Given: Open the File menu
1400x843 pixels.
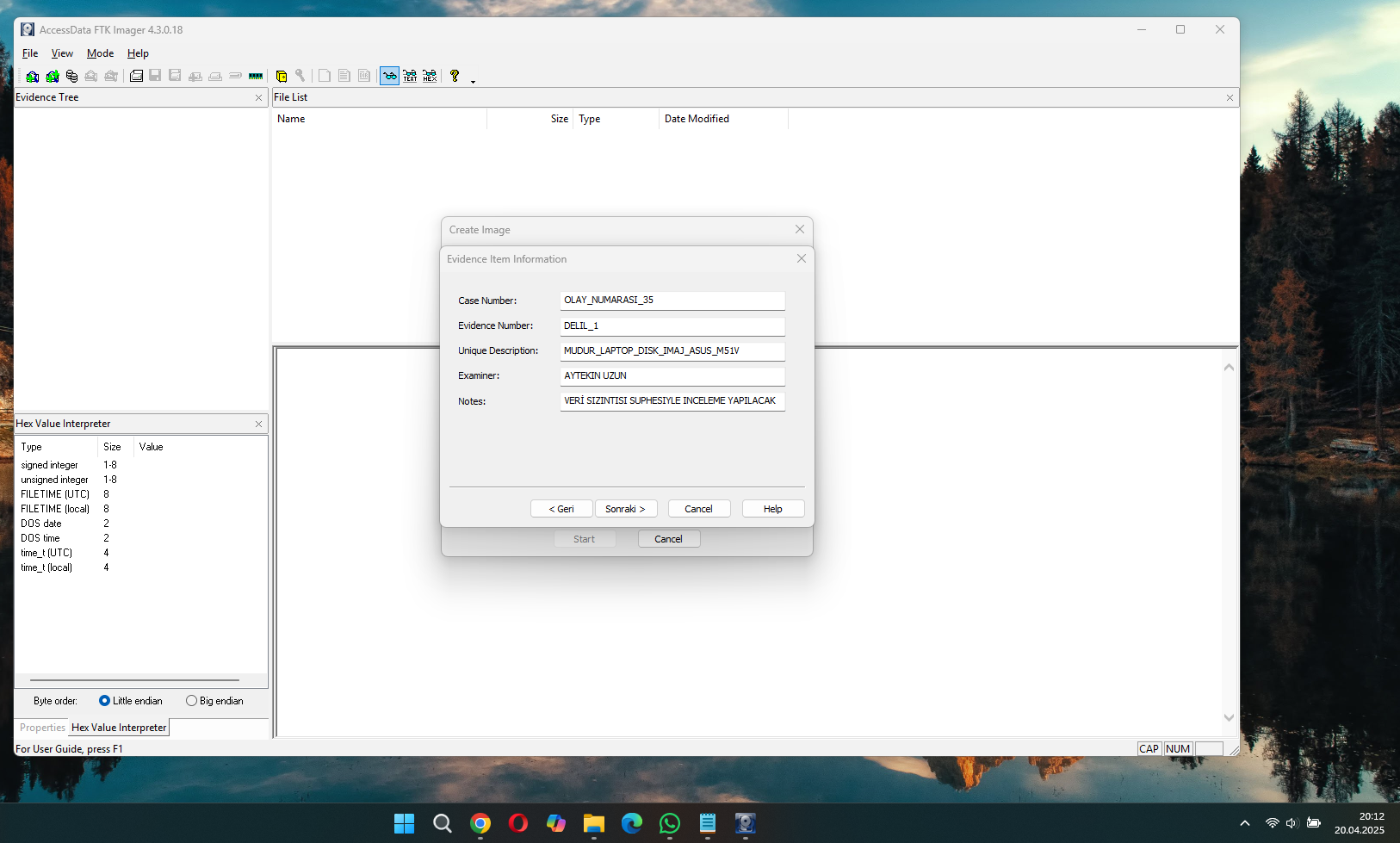Looking at the screenshot, I should coord(30,53).
